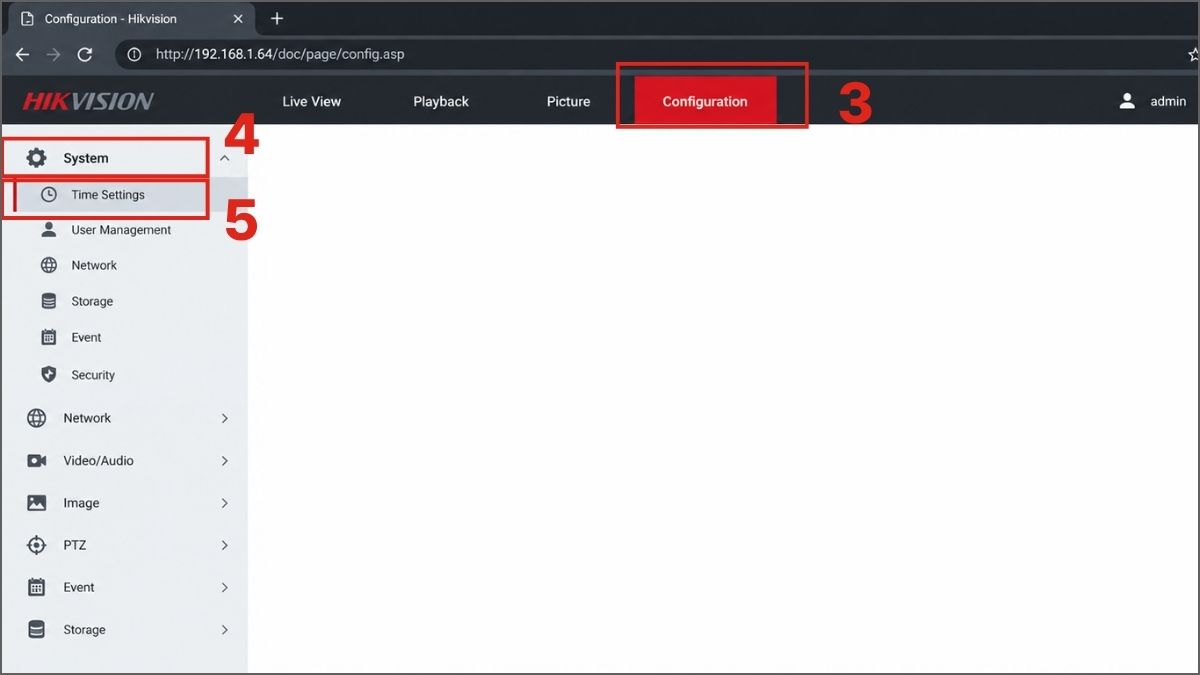
Task: Select the Configuration tab
Action: pos(705,101)
